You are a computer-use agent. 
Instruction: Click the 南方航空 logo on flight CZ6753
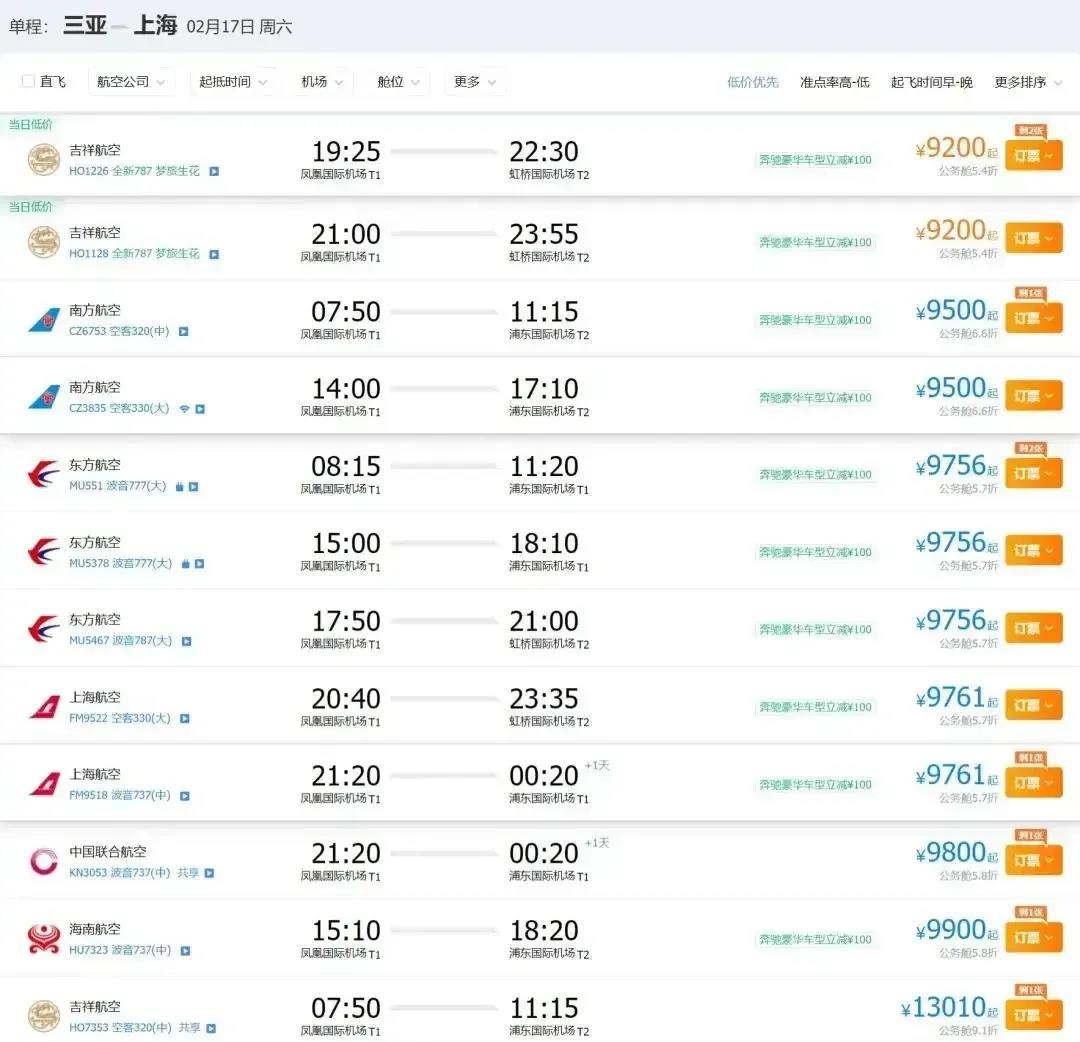(x=43, y=320)
